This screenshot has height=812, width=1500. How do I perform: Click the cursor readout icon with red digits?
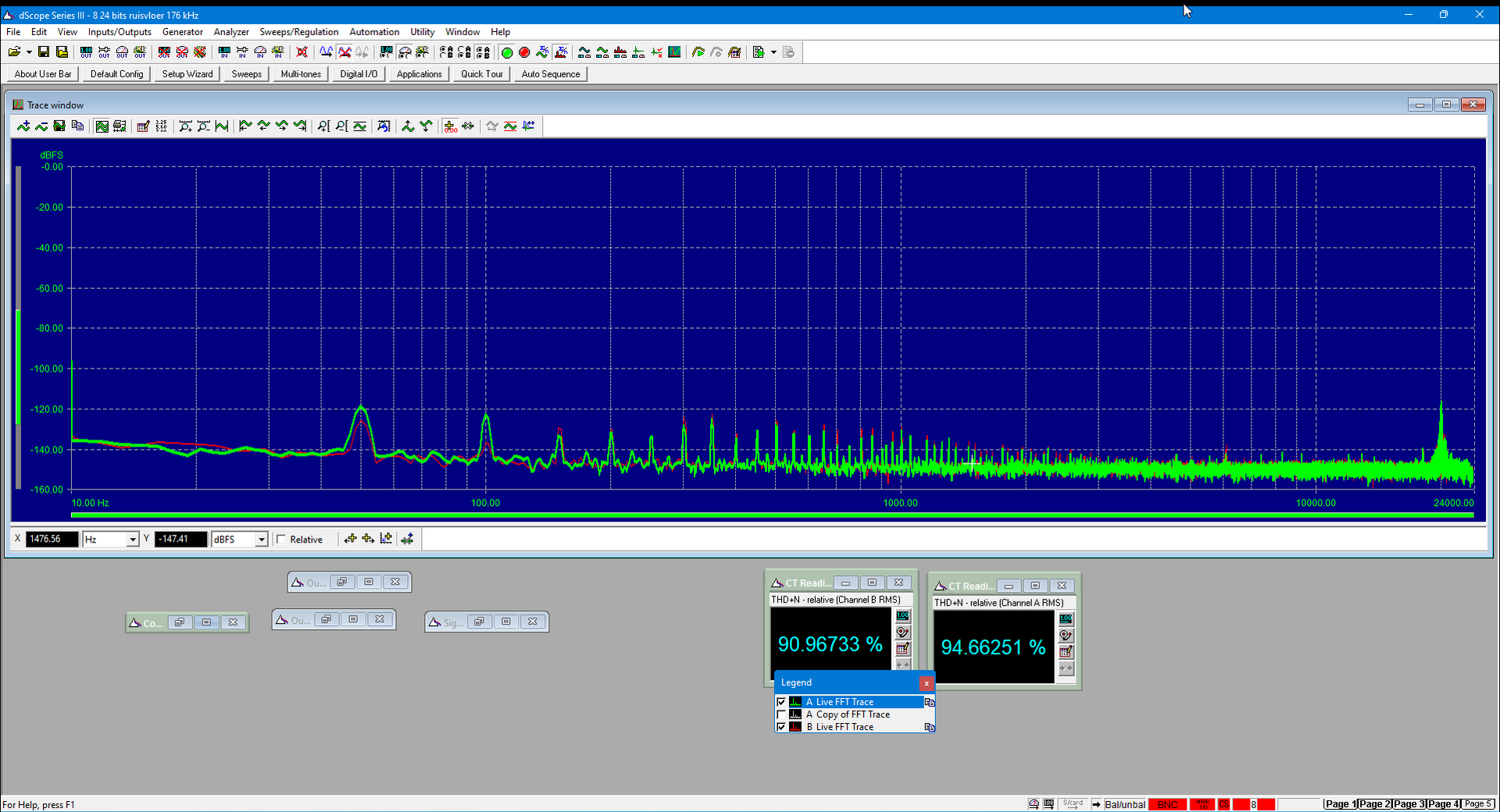coord(450,126)
